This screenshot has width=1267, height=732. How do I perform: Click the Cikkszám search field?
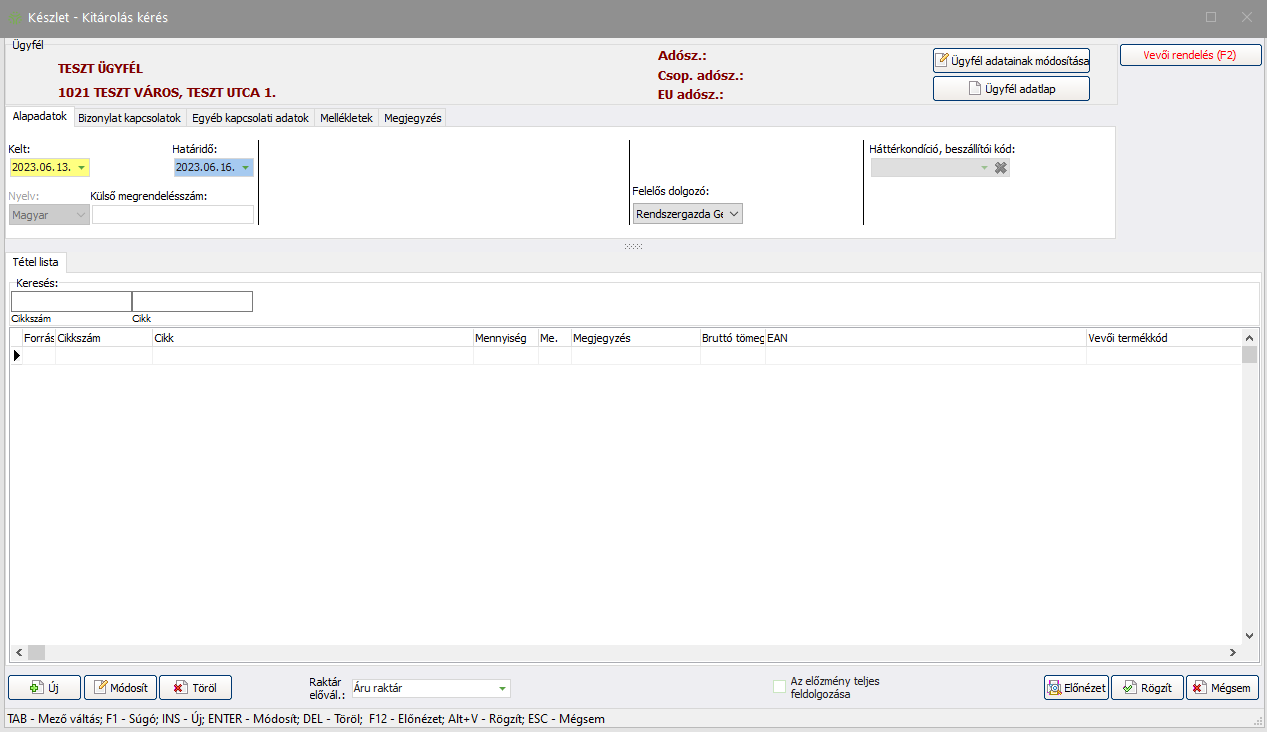[x=71, y=302]
